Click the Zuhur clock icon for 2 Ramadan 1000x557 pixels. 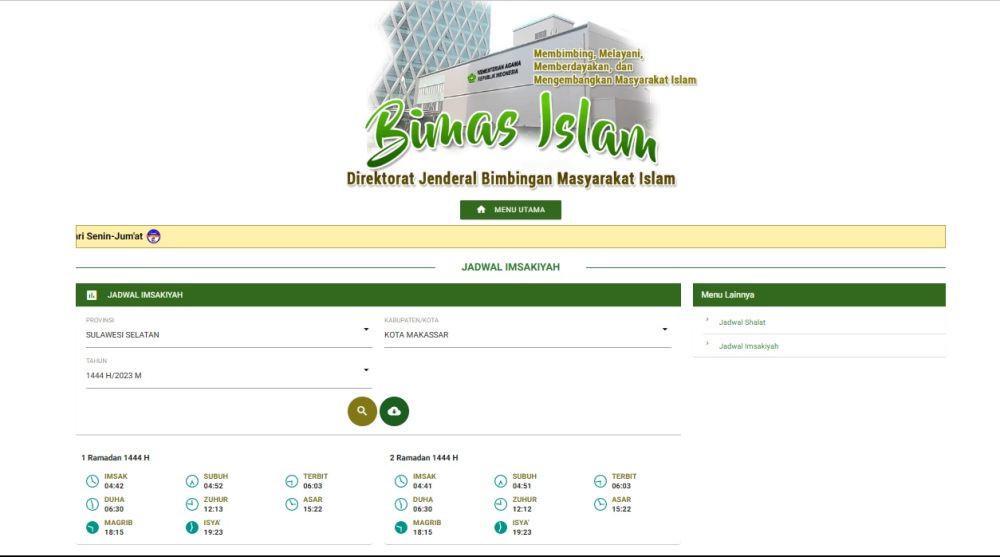click(x=501, y=505)
